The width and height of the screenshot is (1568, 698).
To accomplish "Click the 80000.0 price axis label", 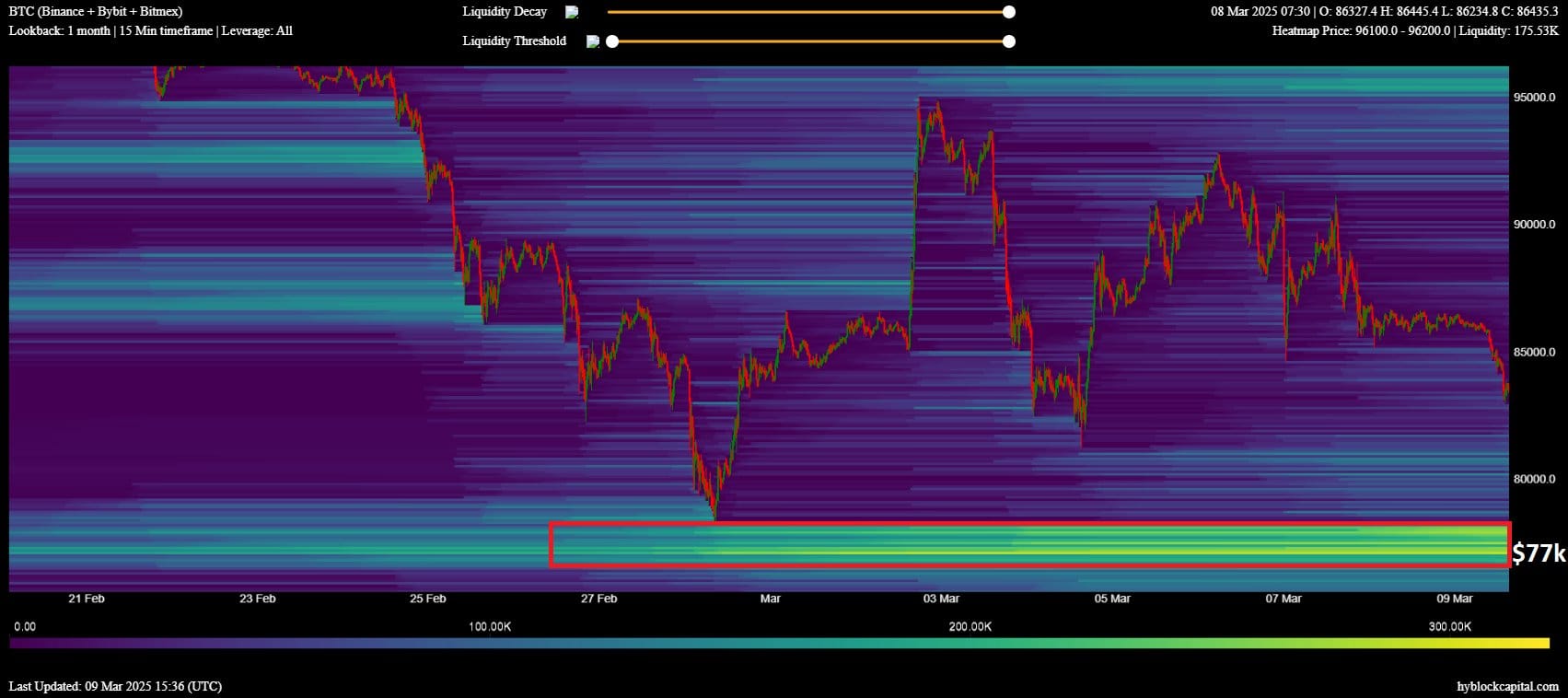I will [x=1533, y=479].
